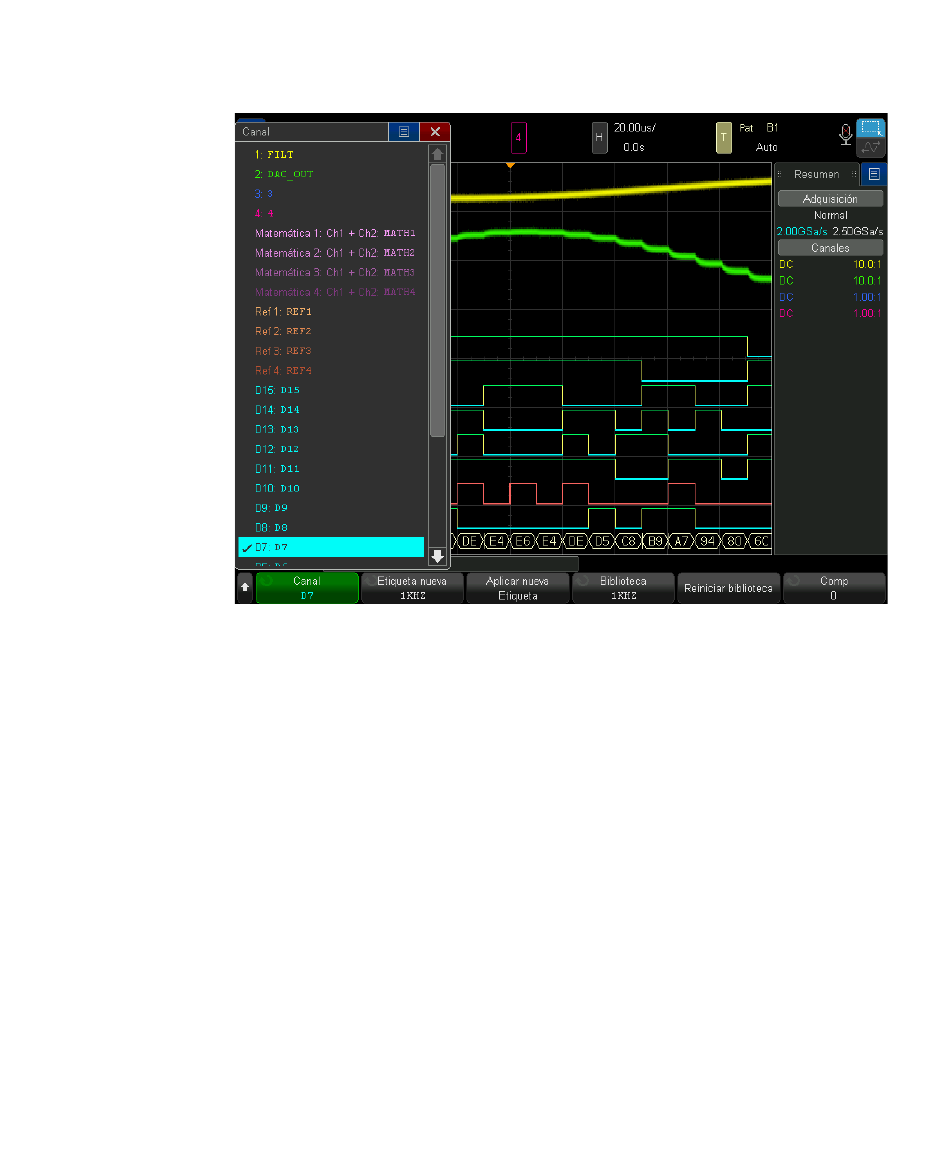
Task: Activate the zoom box selection tool icon
Action: click(x=871, y=128)
